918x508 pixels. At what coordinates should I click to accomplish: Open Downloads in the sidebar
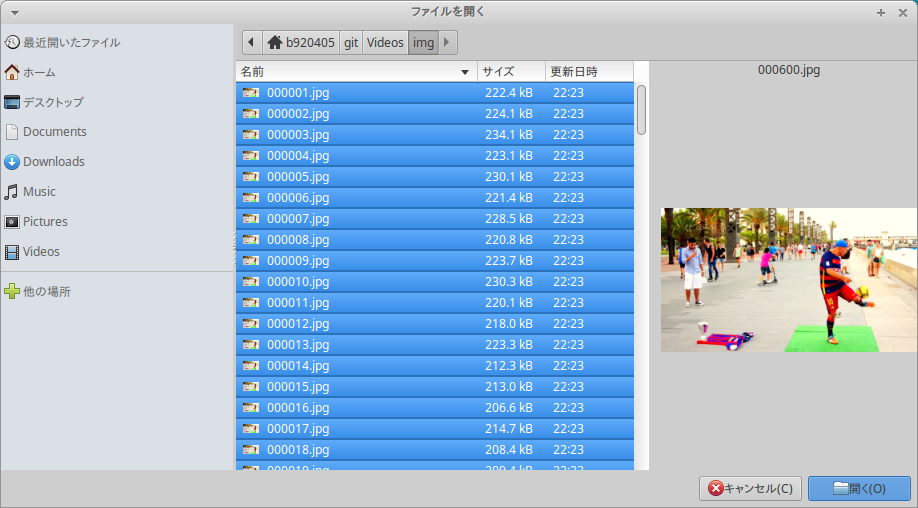[x=44, y=162]
